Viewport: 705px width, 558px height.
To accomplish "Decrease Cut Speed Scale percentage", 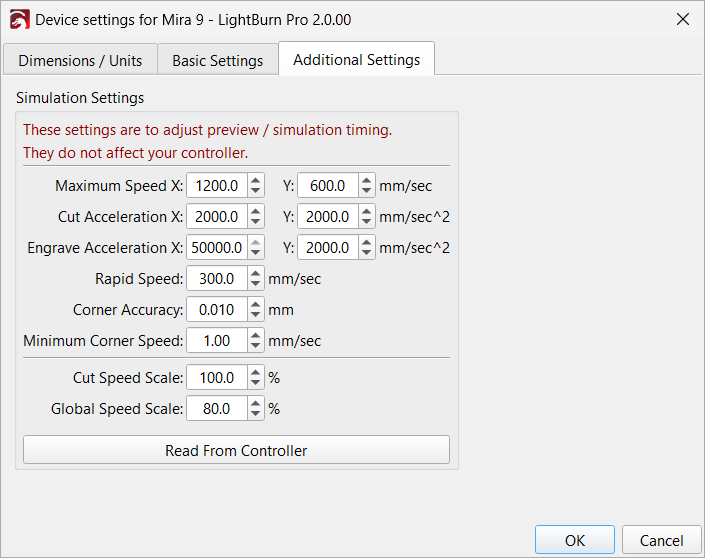I will point(256,383).
